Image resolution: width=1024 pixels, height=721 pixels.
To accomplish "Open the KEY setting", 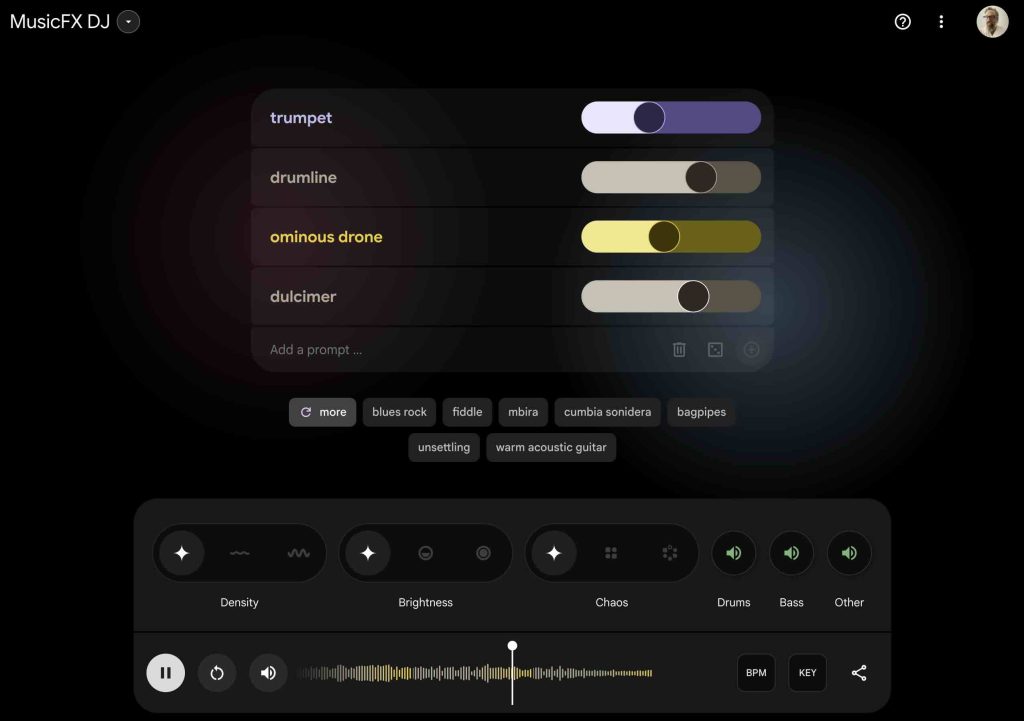I will (807, 673).
